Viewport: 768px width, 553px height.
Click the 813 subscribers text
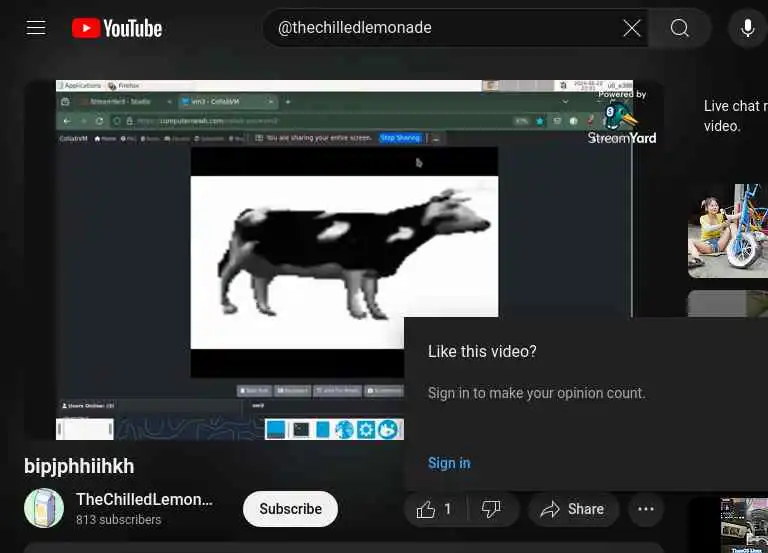pos(119,520)
